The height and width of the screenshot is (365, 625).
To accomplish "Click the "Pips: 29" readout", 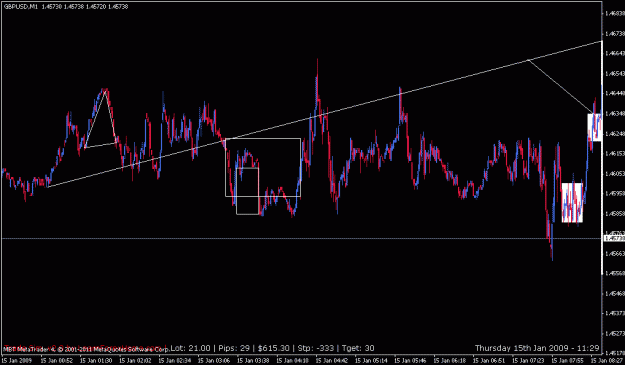I will tap(233, 348).
